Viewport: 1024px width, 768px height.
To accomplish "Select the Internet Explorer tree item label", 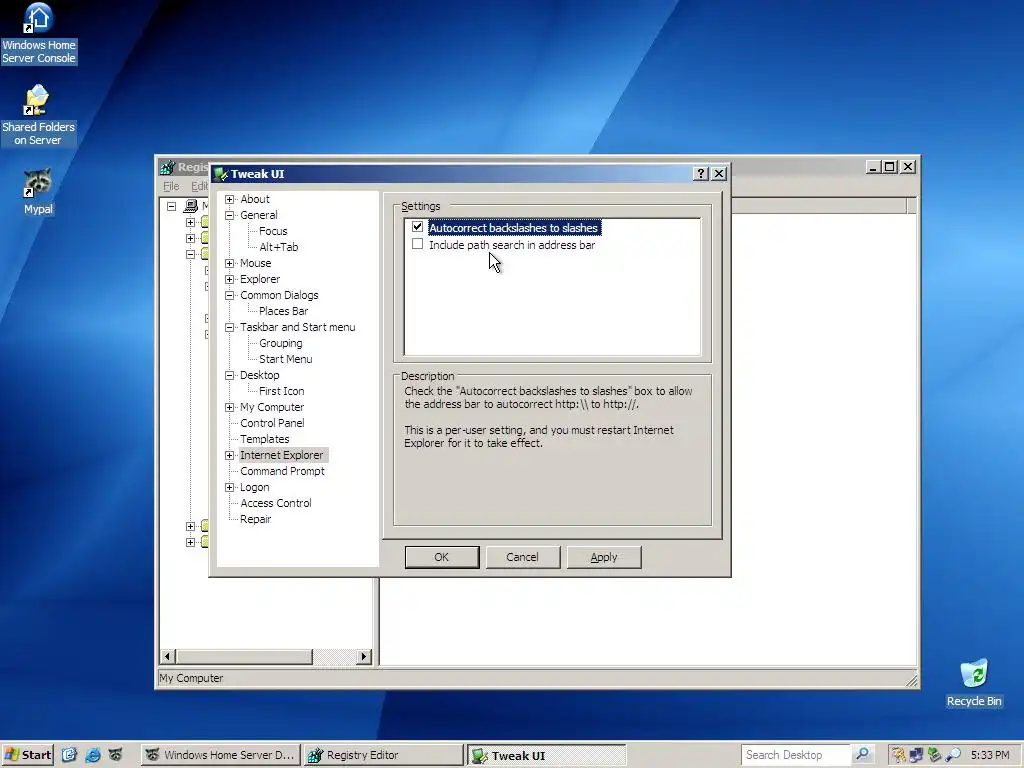I will [281, 455].
